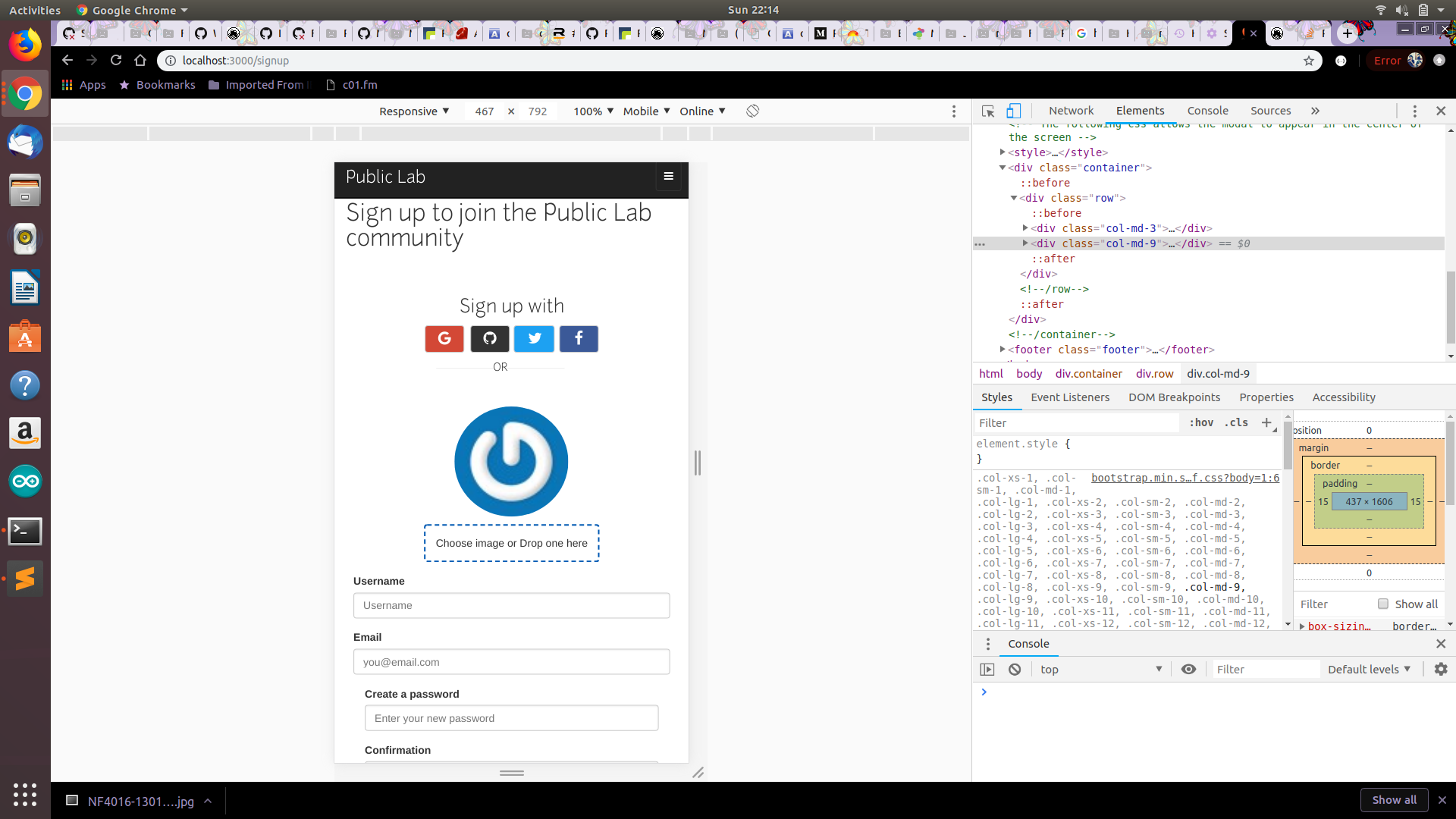Click the rotate device orientation icon

click(x=752, y=111)
